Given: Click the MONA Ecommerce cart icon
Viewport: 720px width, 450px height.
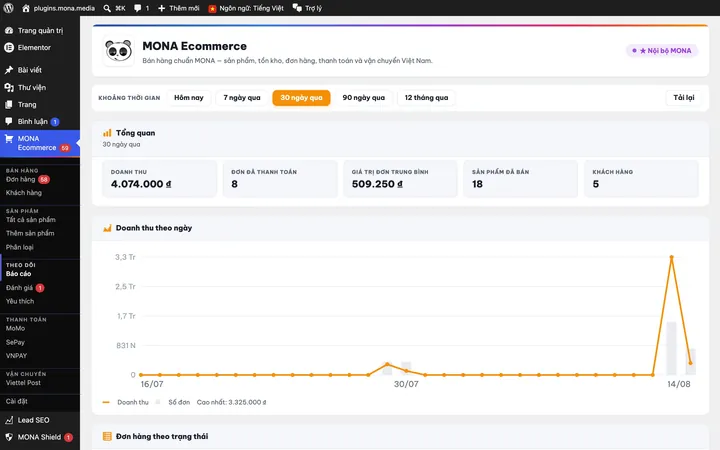Looking at the screenshot, I should 9,138.
